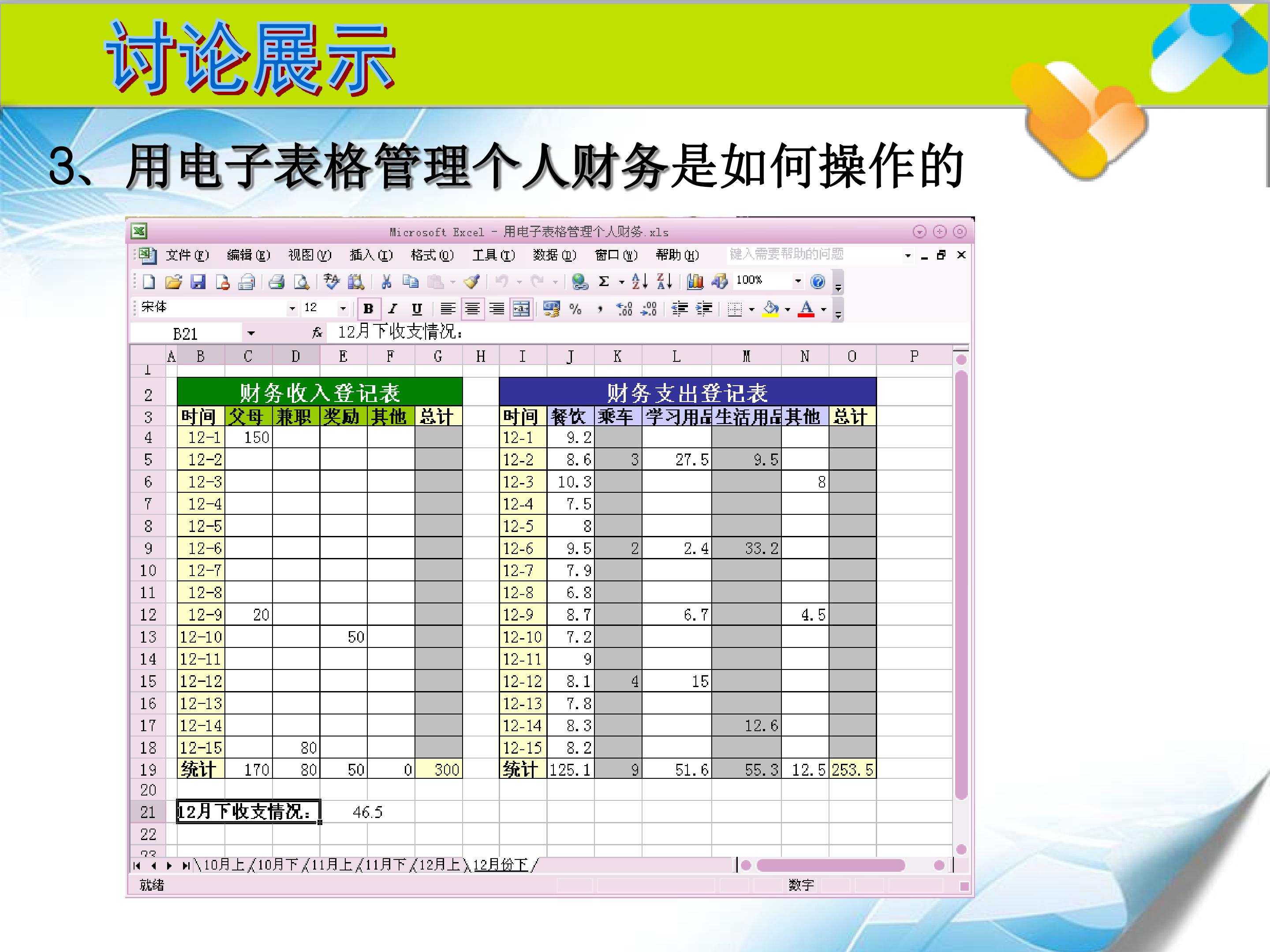Expand the font size 12 dropdown
1270x952 pixels.
343,309
